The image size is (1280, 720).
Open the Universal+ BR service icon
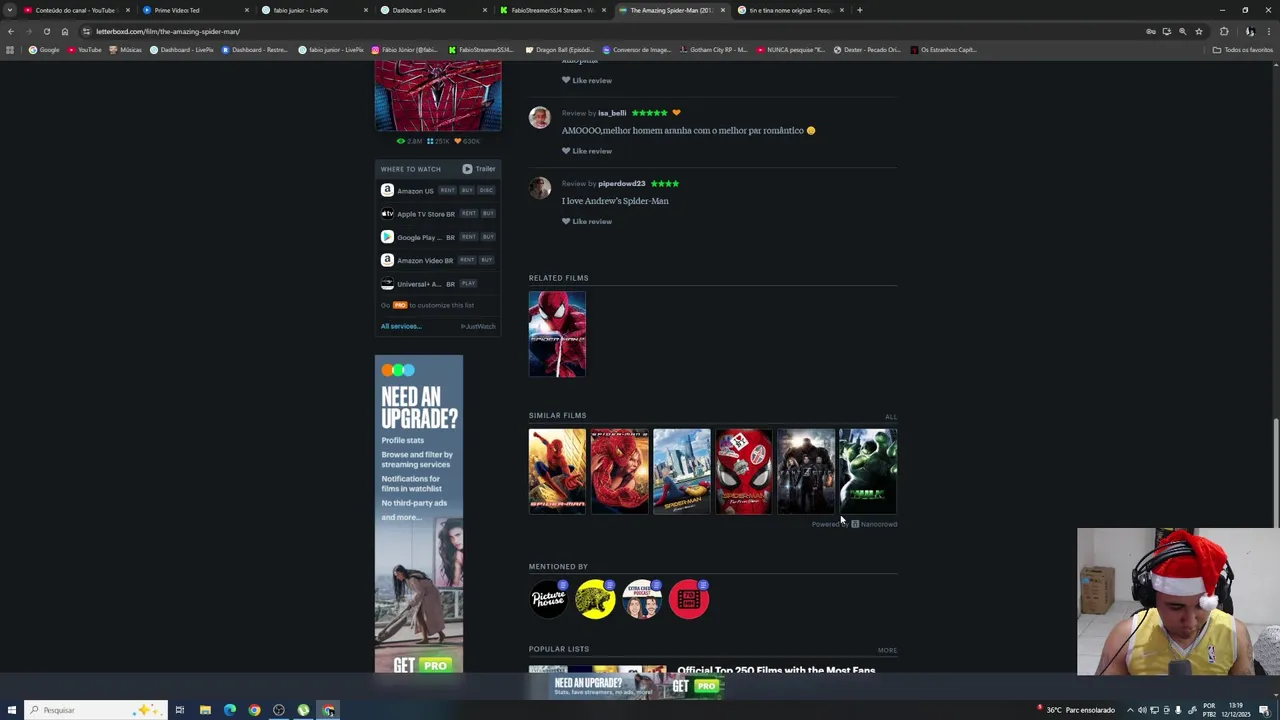coord(387,283)
